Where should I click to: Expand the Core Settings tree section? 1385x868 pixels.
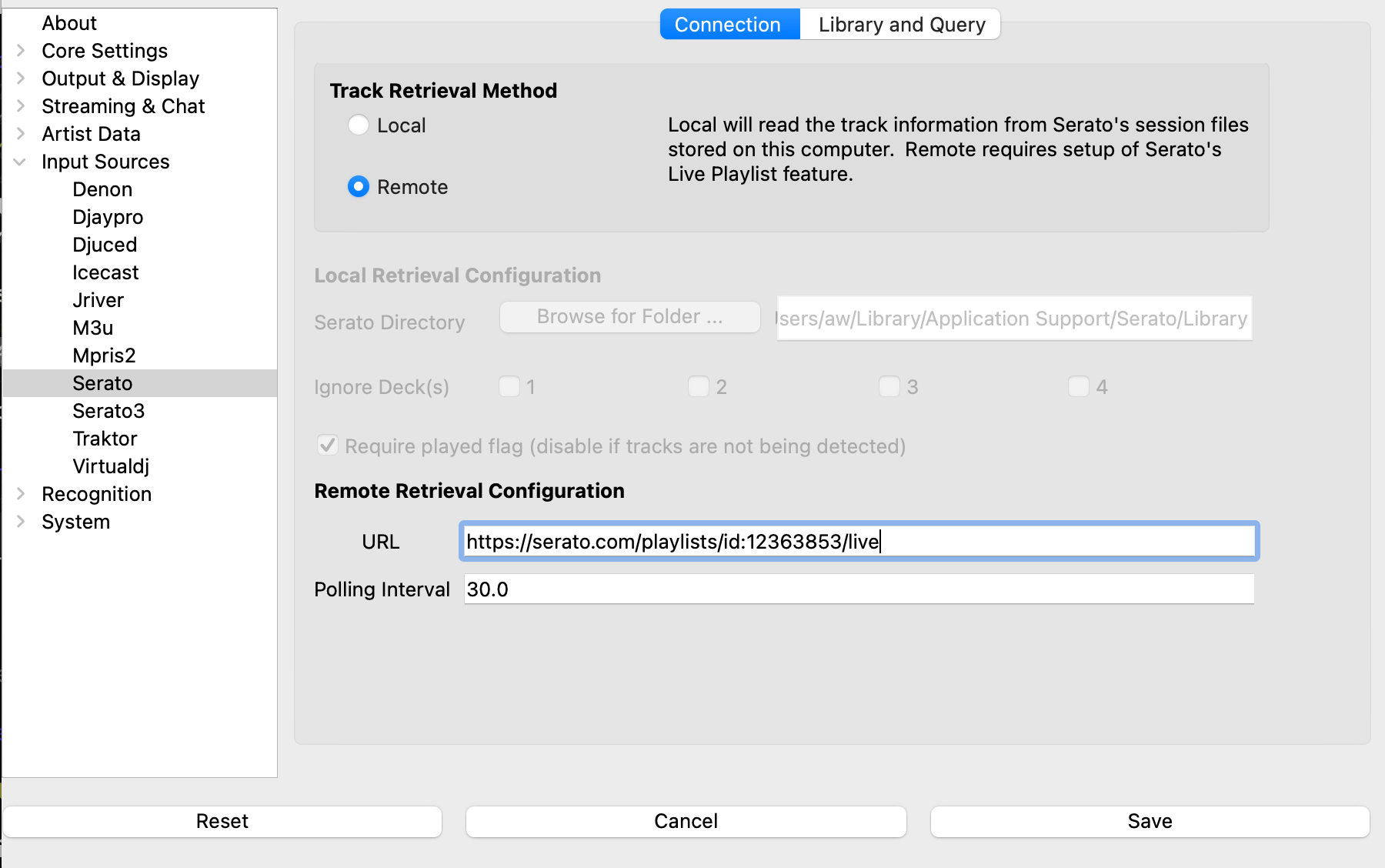pyautogui.click(x=21, y=51)
